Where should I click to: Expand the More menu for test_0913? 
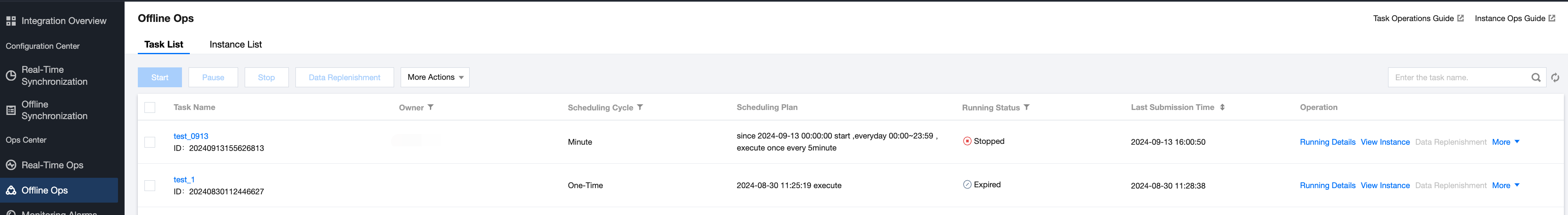(x=1505, y=142)
